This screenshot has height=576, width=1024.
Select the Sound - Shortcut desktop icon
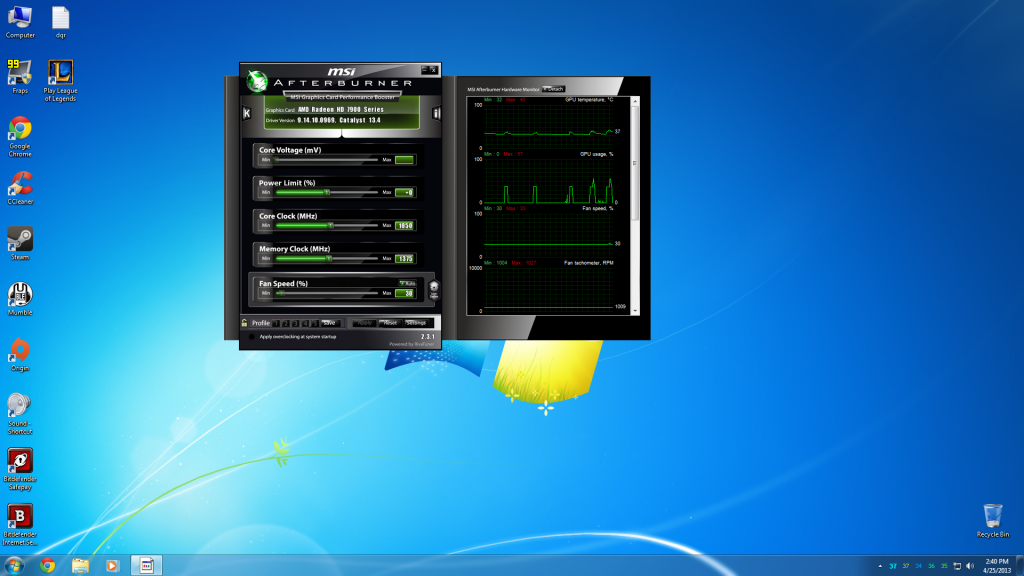[20, 413]
